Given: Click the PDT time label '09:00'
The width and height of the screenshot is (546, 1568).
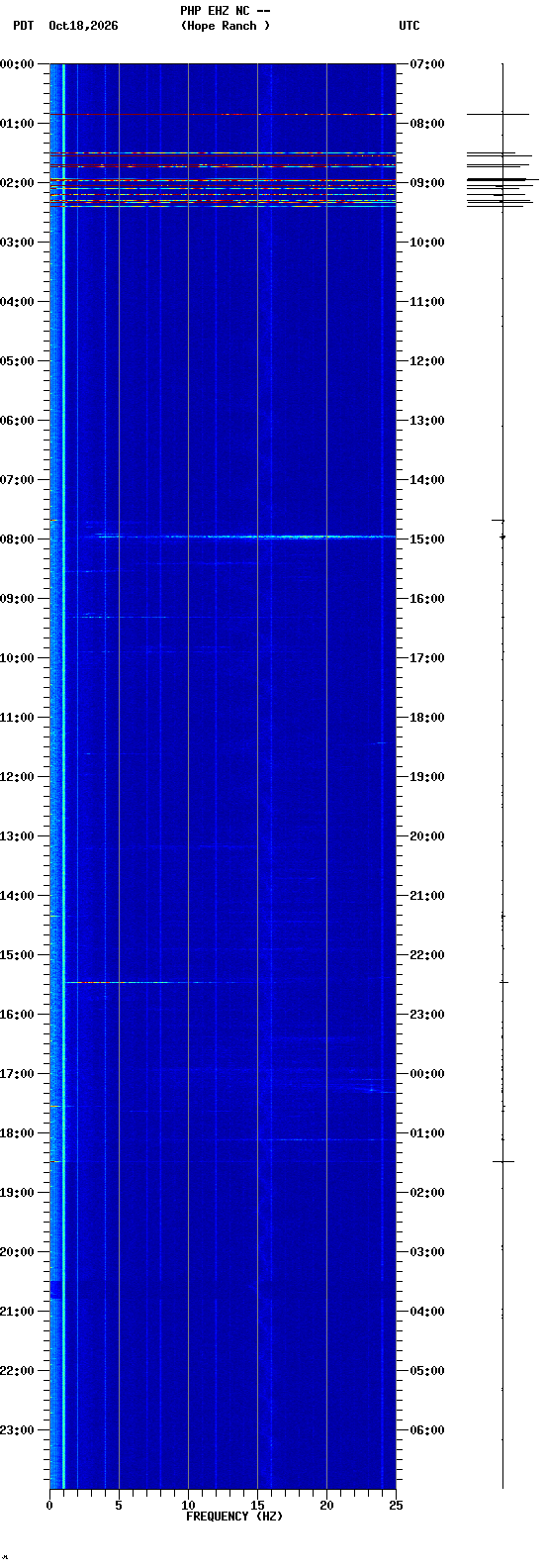Looking at the screenshot, I should click(x=18, y=599).
